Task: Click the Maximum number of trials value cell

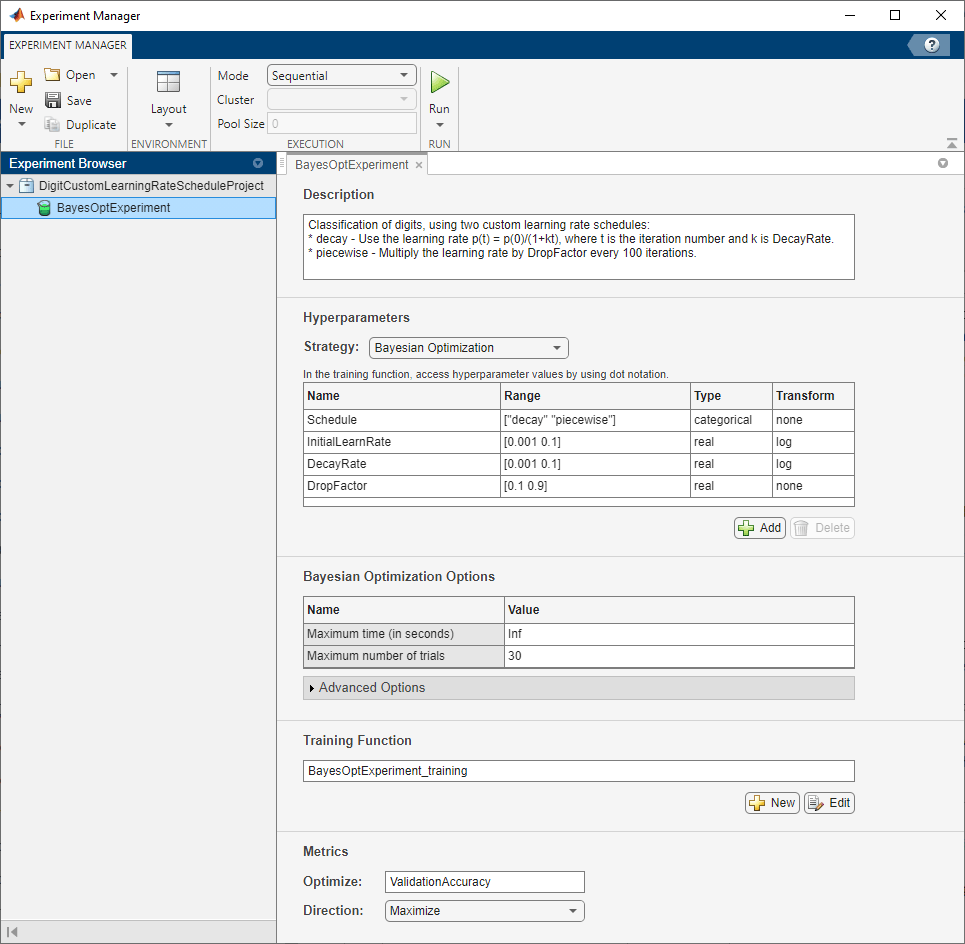Action: coord(679,656)
